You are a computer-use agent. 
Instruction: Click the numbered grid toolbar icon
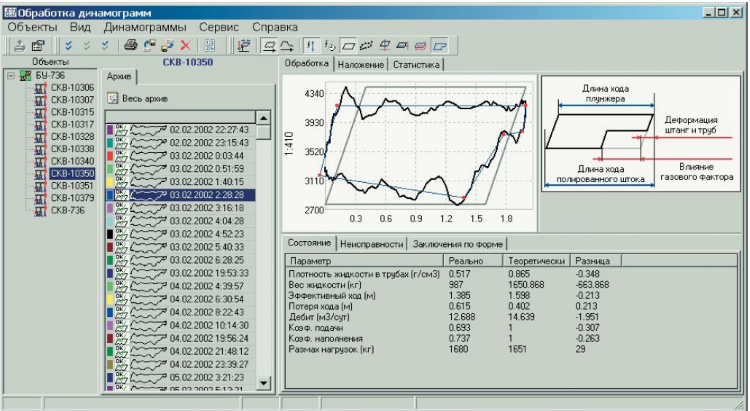[x=210, y=45]
